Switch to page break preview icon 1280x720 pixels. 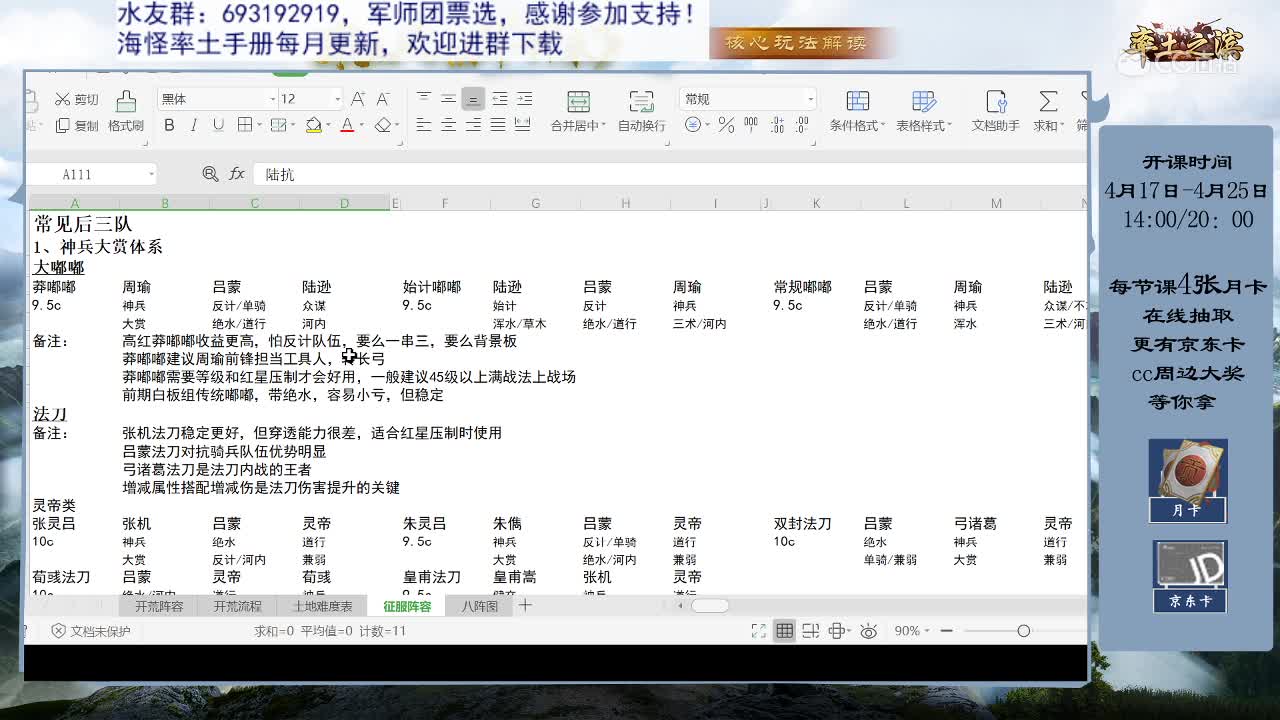pos(811,631)
